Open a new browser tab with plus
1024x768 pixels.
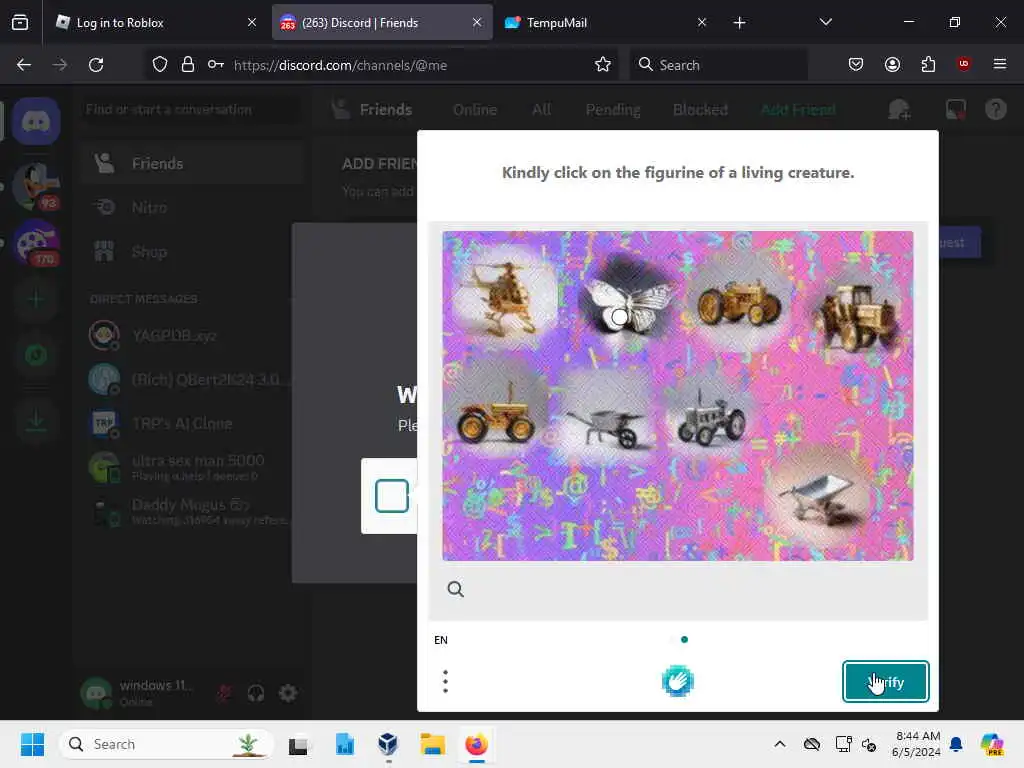pos(739,23)
